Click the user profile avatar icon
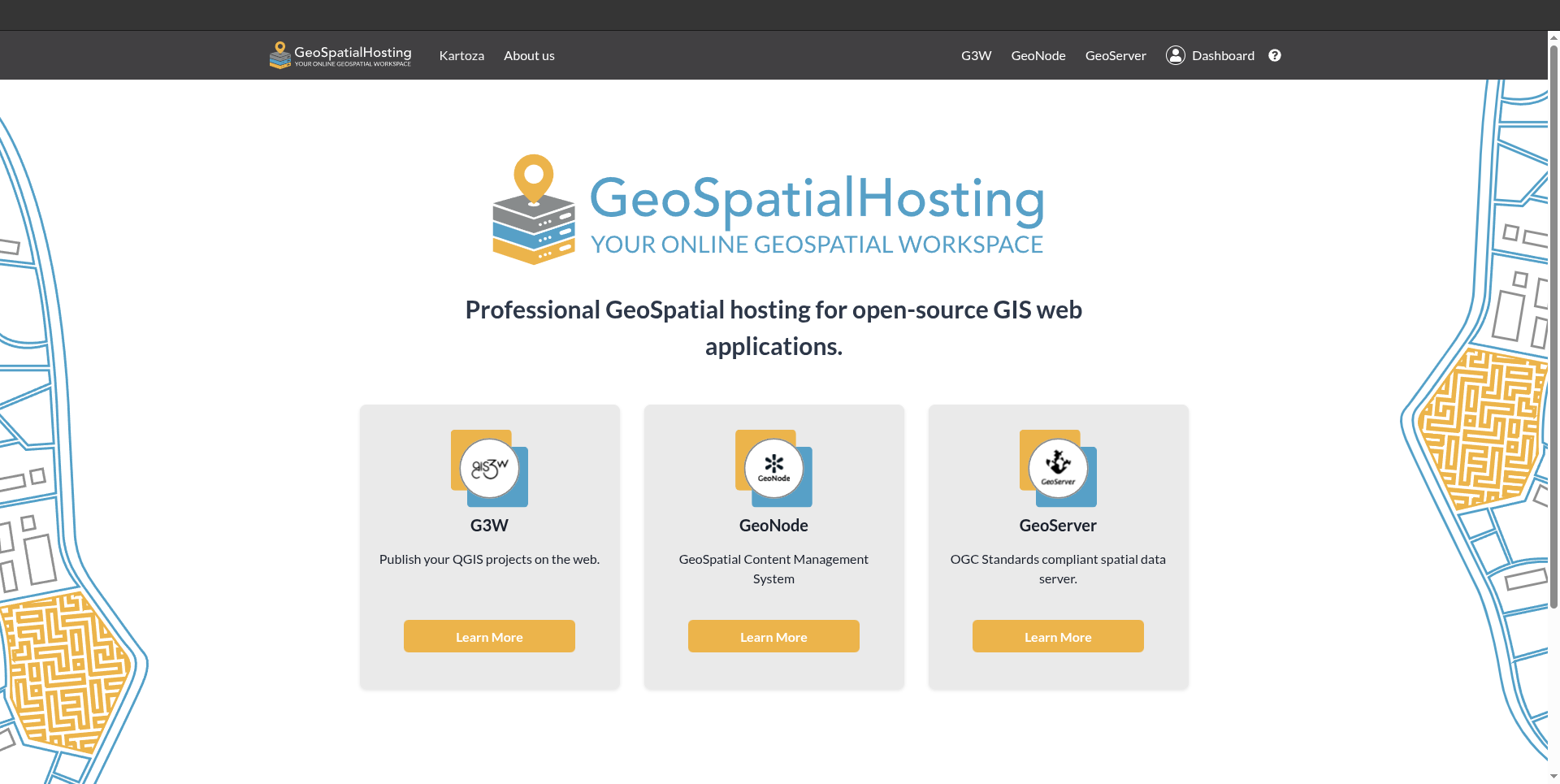The image size is (1560, 784). (1175, 55)
